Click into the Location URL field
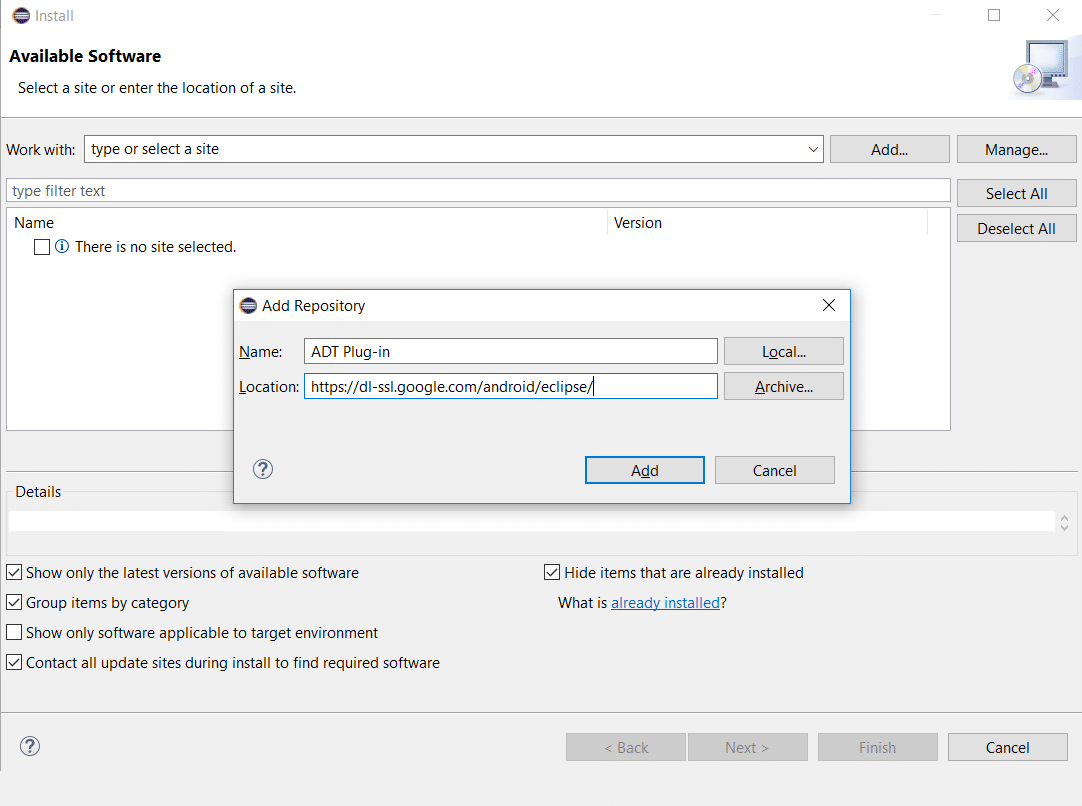This screenshot has width=1082, height=806. (x=510, y=387)
